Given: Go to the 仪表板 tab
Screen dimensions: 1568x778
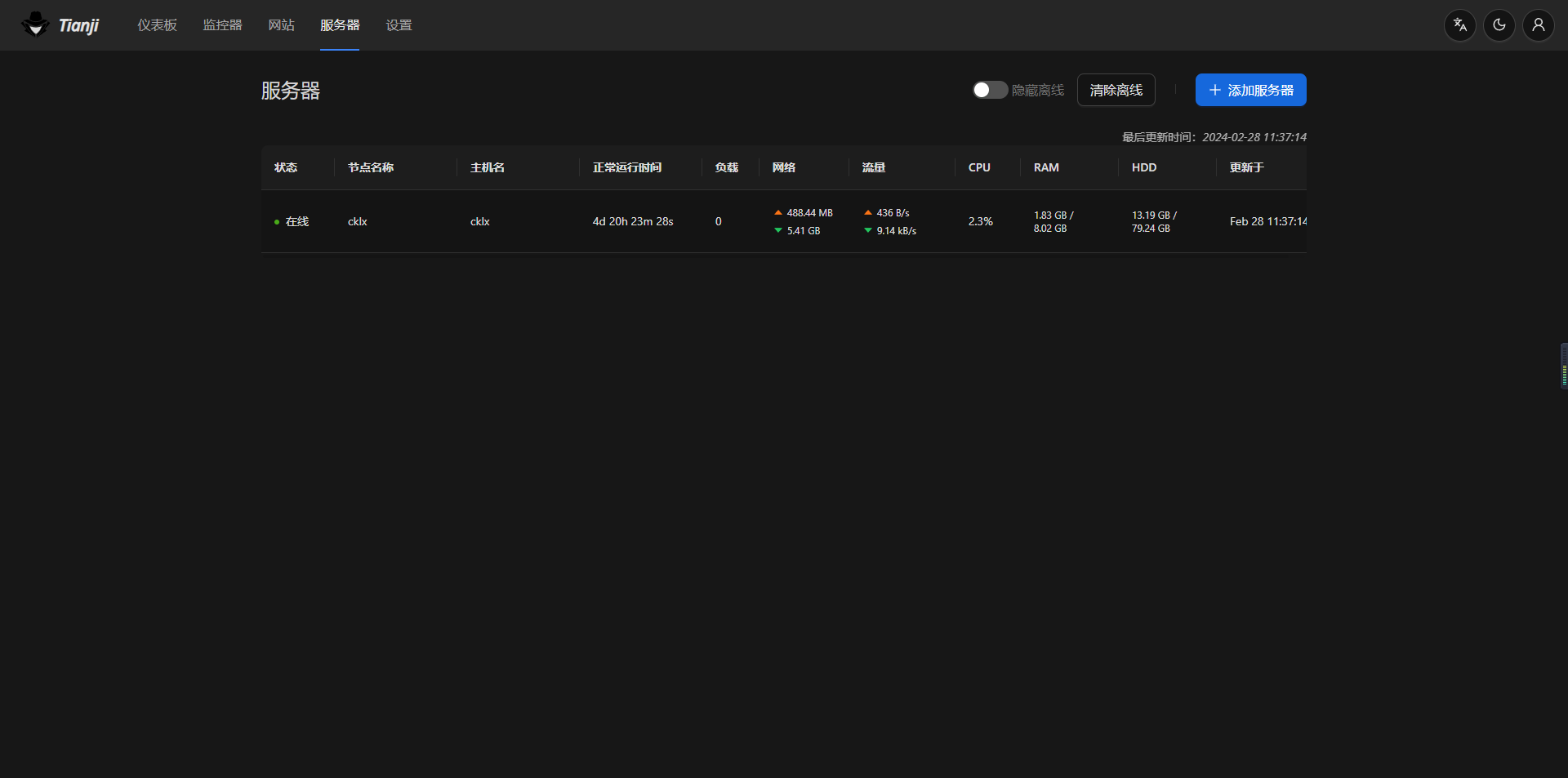Looking at the screenshot, I should [x=157, y=25].
